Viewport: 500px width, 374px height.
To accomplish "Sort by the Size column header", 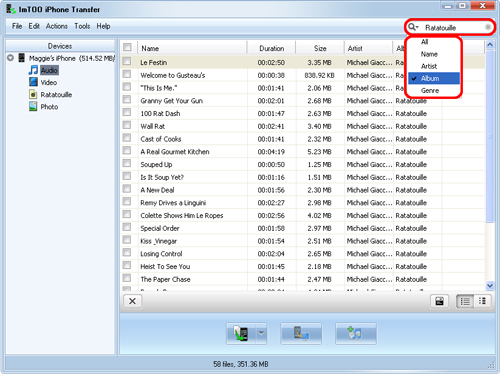I will pos(320,48).
